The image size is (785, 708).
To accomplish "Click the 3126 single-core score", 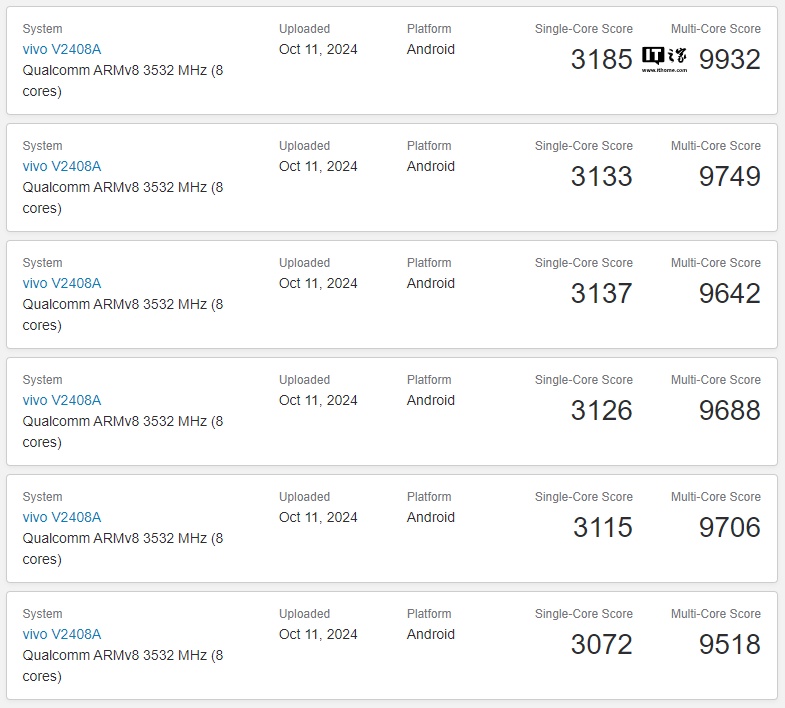I will point(601,411).
